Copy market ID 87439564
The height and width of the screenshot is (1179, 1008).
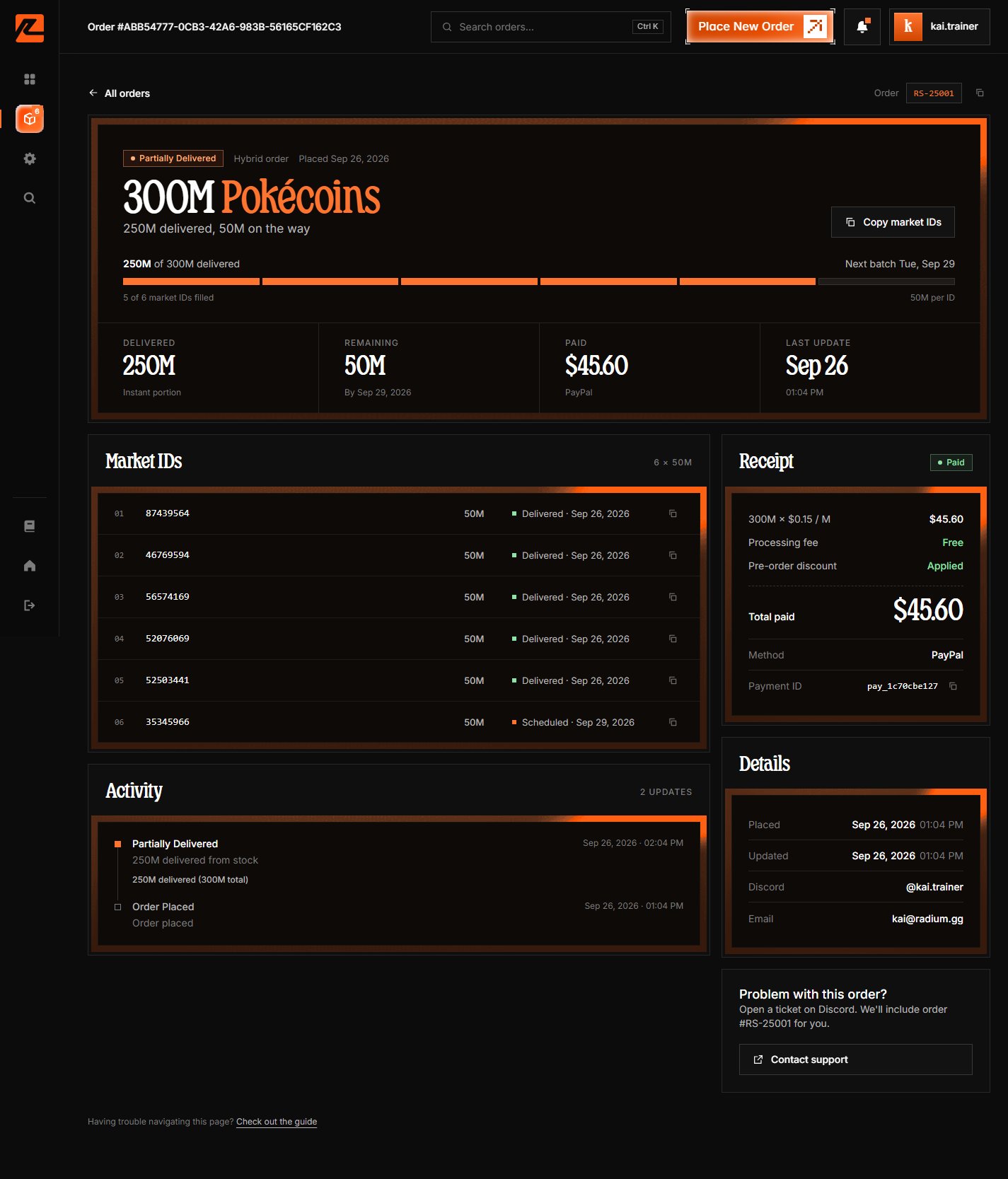click(x=673, y=513)
